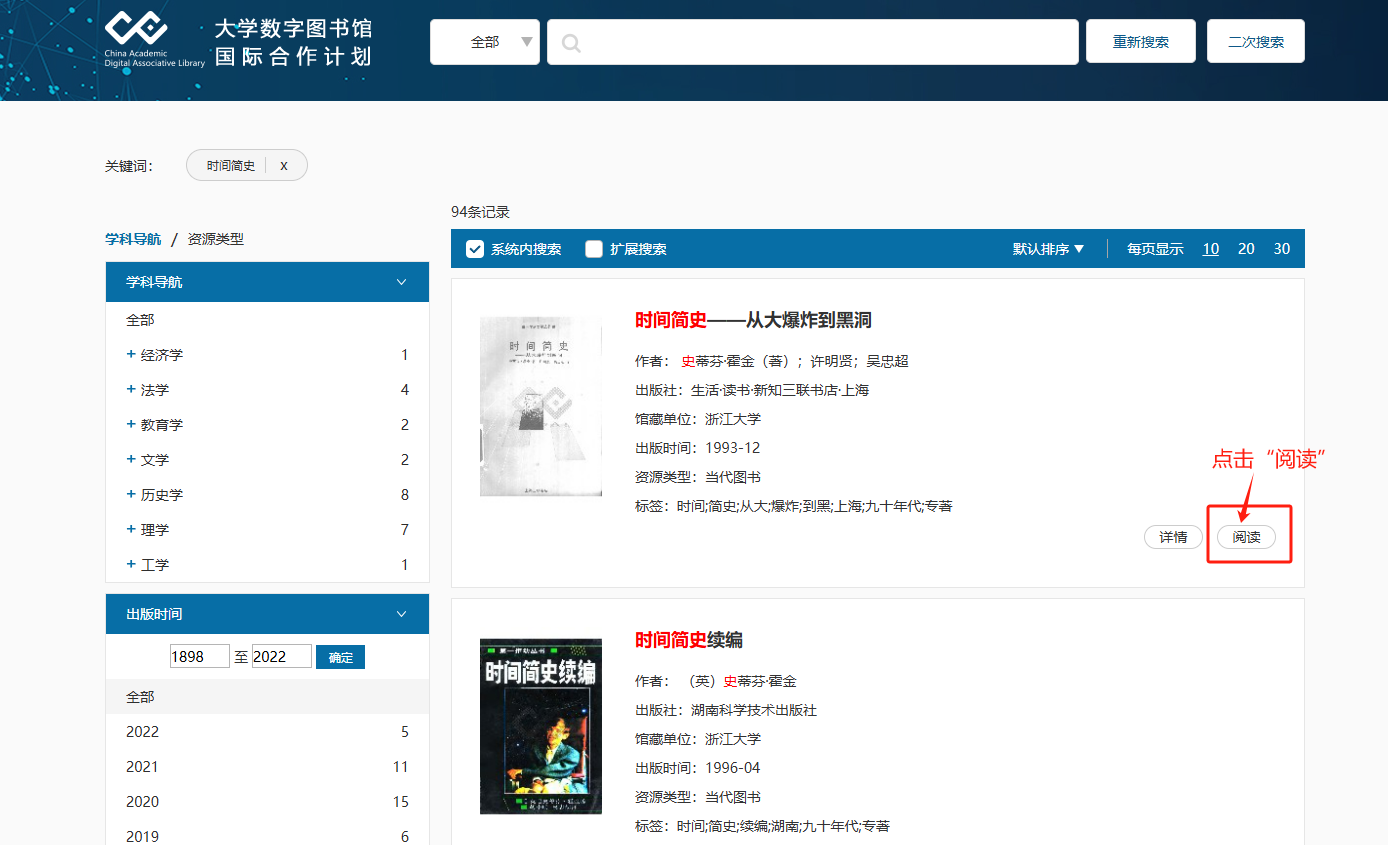Click the search magnifier icon
The width and height of the screenshot is (1388, 845).
pyautogui.click(x=572, y=43)
